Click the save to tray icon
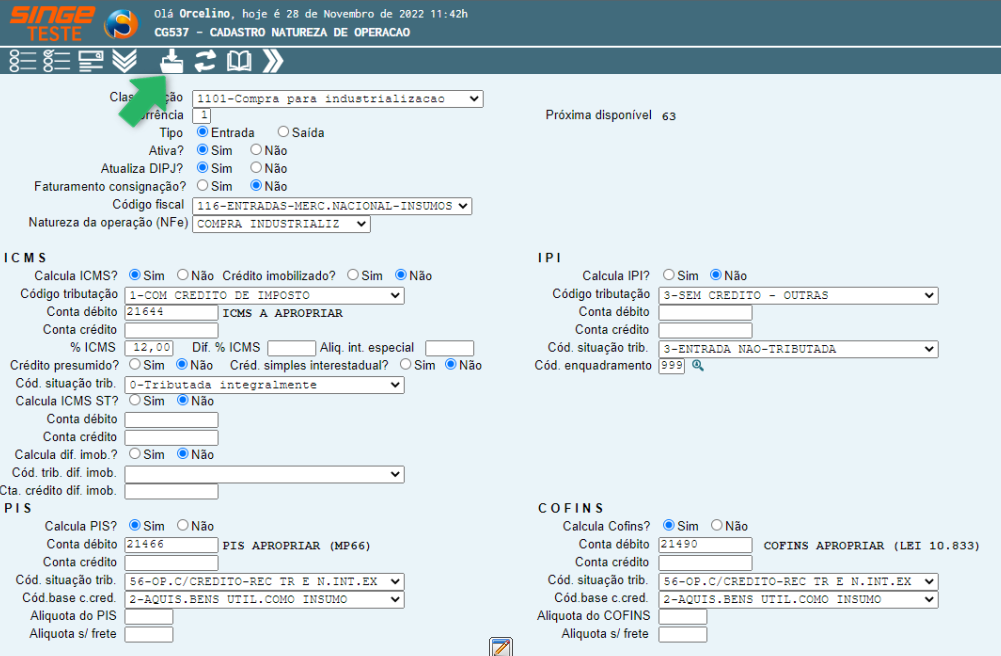Screen dimensions: 1001x656 tap(172, 61)
